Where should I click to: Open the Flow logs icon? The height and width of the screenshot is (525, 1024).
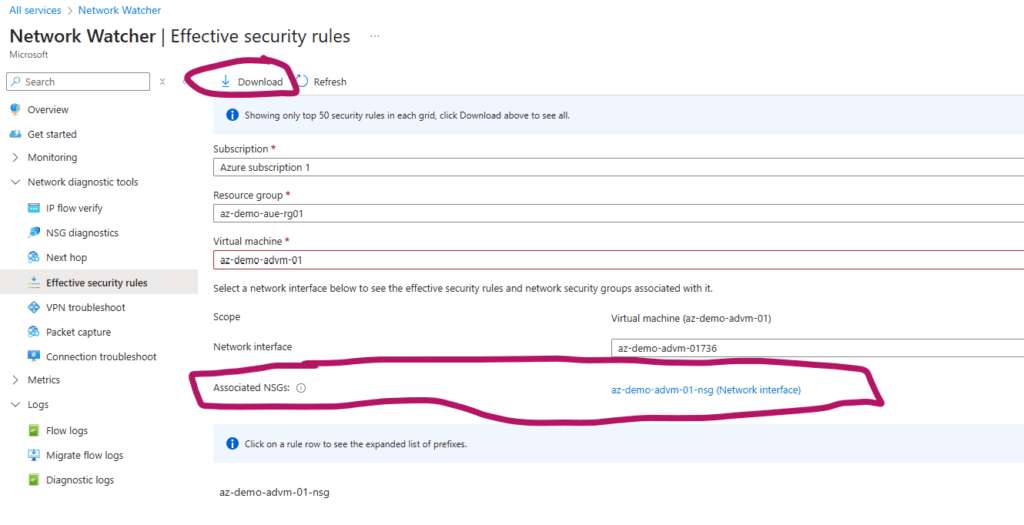(x=35, y=431)
